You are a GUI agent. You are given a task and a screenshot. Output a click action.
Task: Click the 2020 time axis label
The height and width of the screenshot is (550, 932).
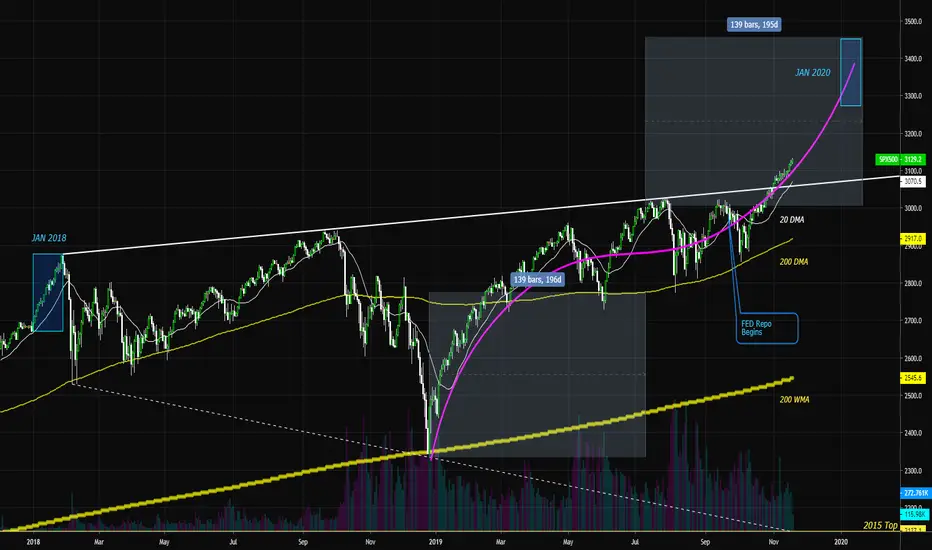(840, 542)
